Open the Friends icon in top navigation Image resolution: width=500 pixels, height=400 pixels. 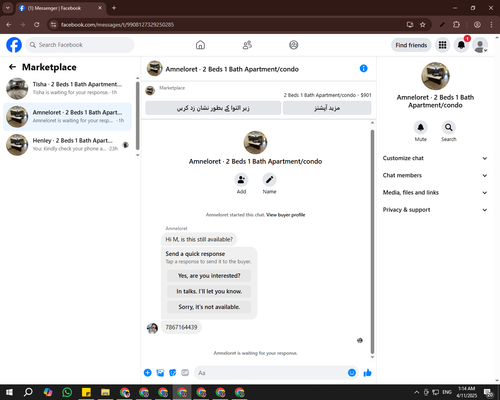click(x=247, y=45)
